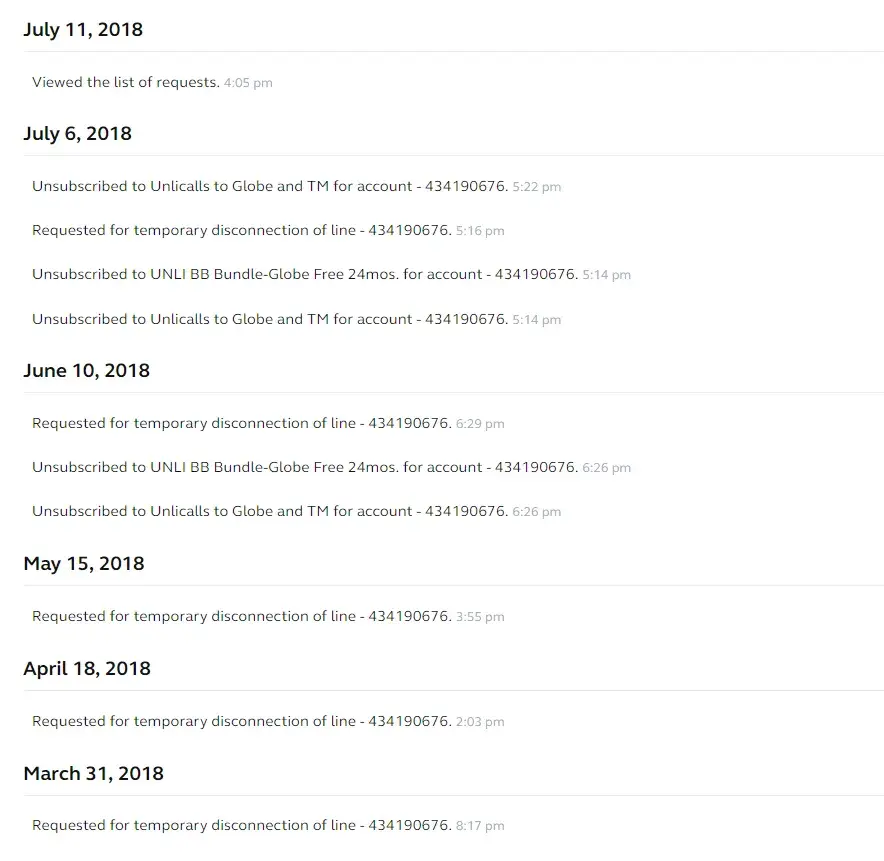Select the temporary disconnection request at 3:55 pm
884x861 pixels.
point(241,616)
